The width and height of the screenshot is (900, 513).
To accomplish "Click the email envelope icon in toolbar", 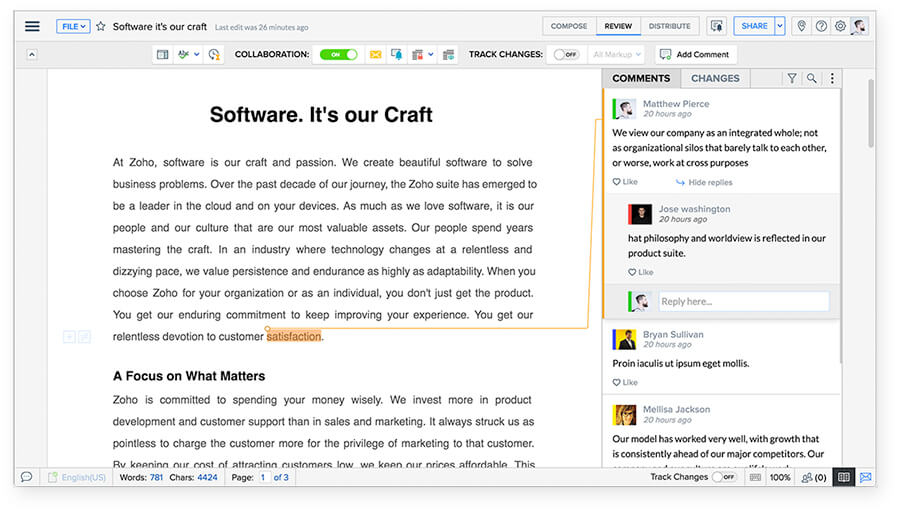I will (x=376, y=55).
